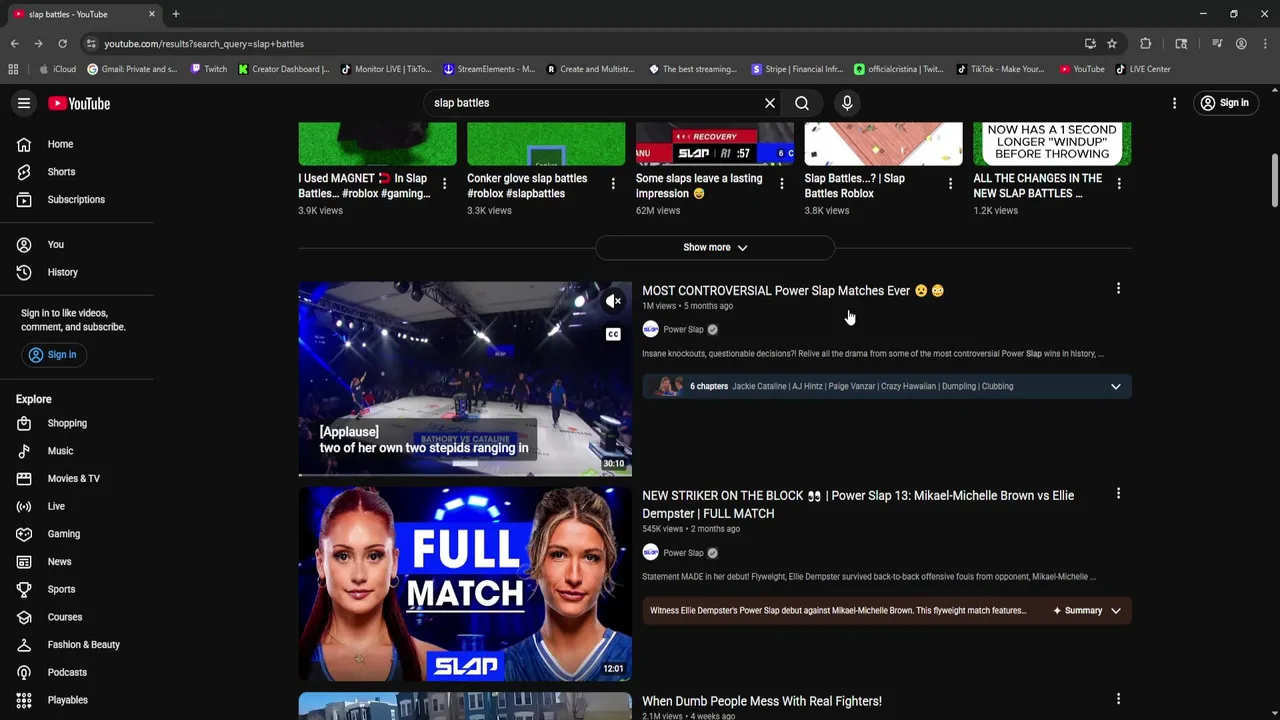The image size is (1280, 720).
Task: Expand shorts shelf with Show more
Action: coord(715,247)
